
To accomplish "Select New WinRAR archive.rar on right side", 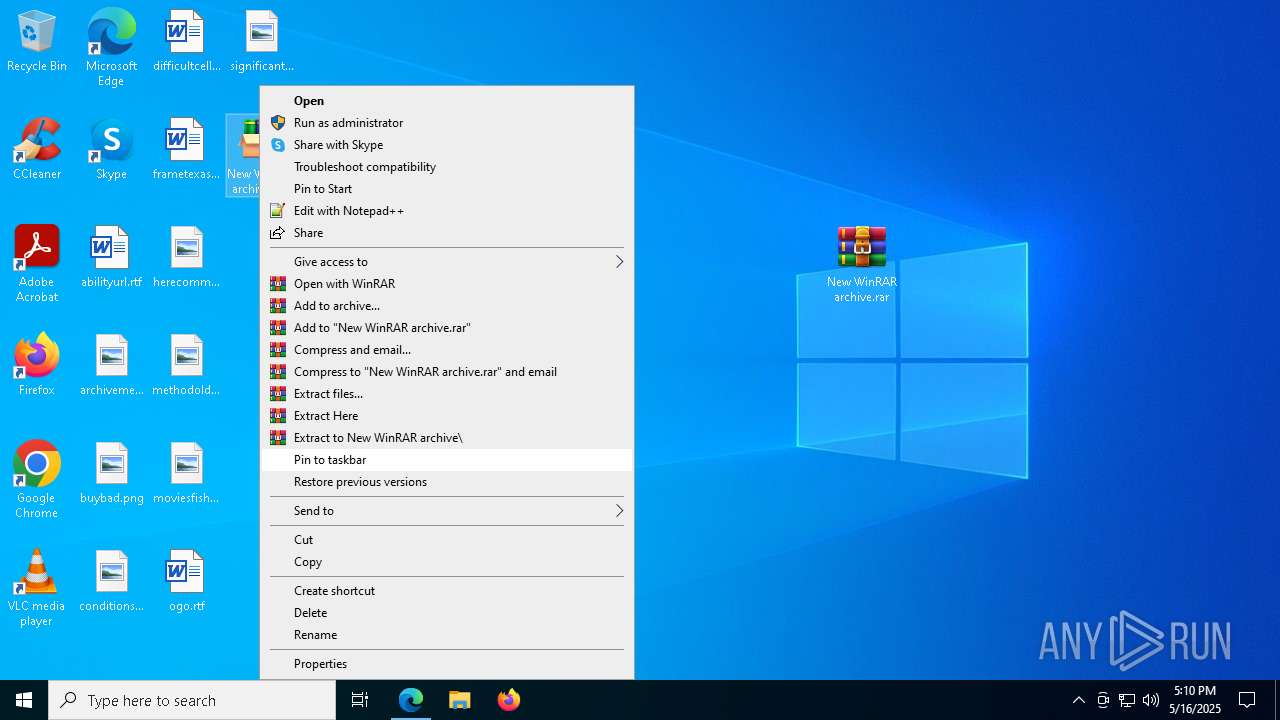I will click(x=861, y=264).
